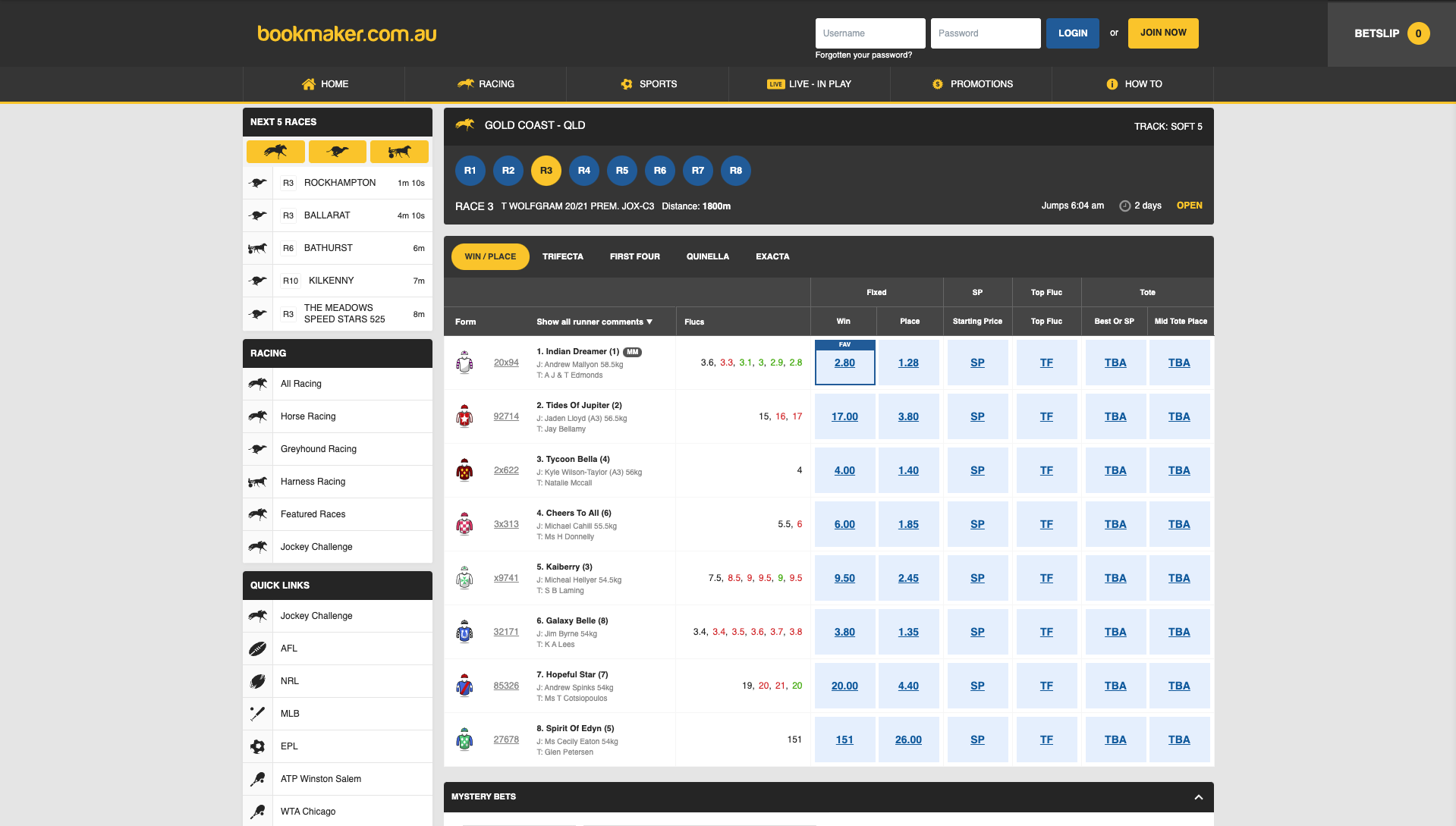Click Forgotten your password link

(x=863, y=55)
